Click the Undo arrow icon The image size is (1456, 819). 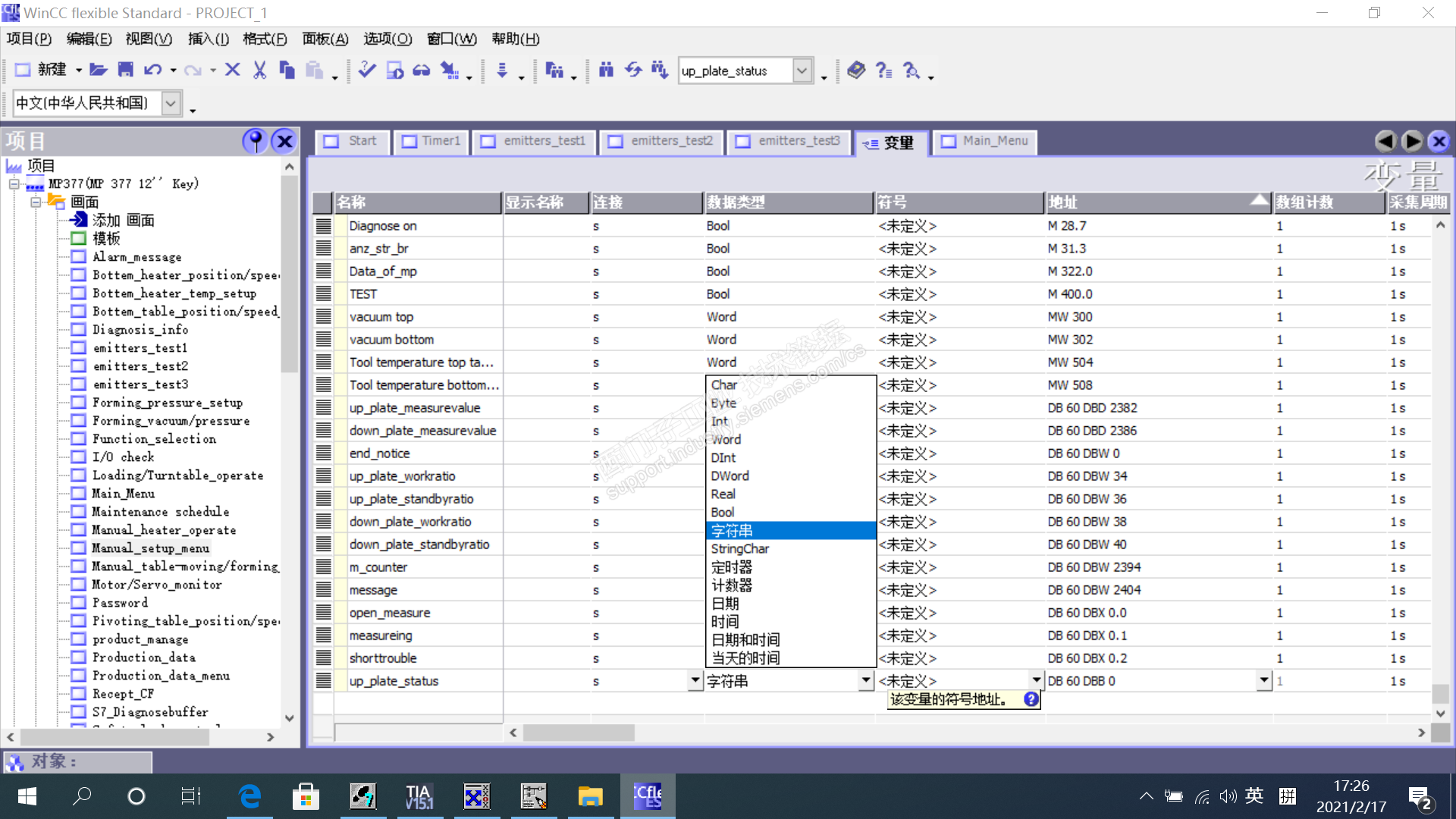tap(152, 71)
